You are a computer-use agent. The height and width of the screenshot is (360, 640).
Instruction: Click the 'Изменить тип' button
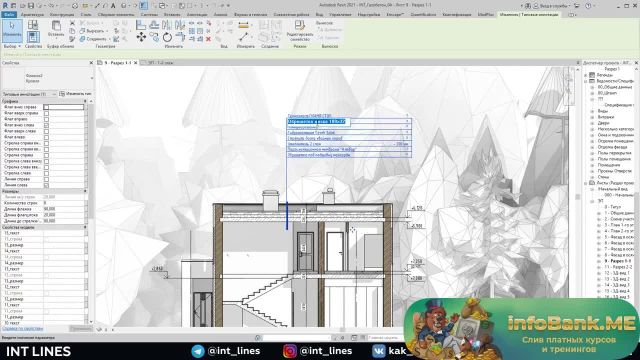(x=76, y=94)
